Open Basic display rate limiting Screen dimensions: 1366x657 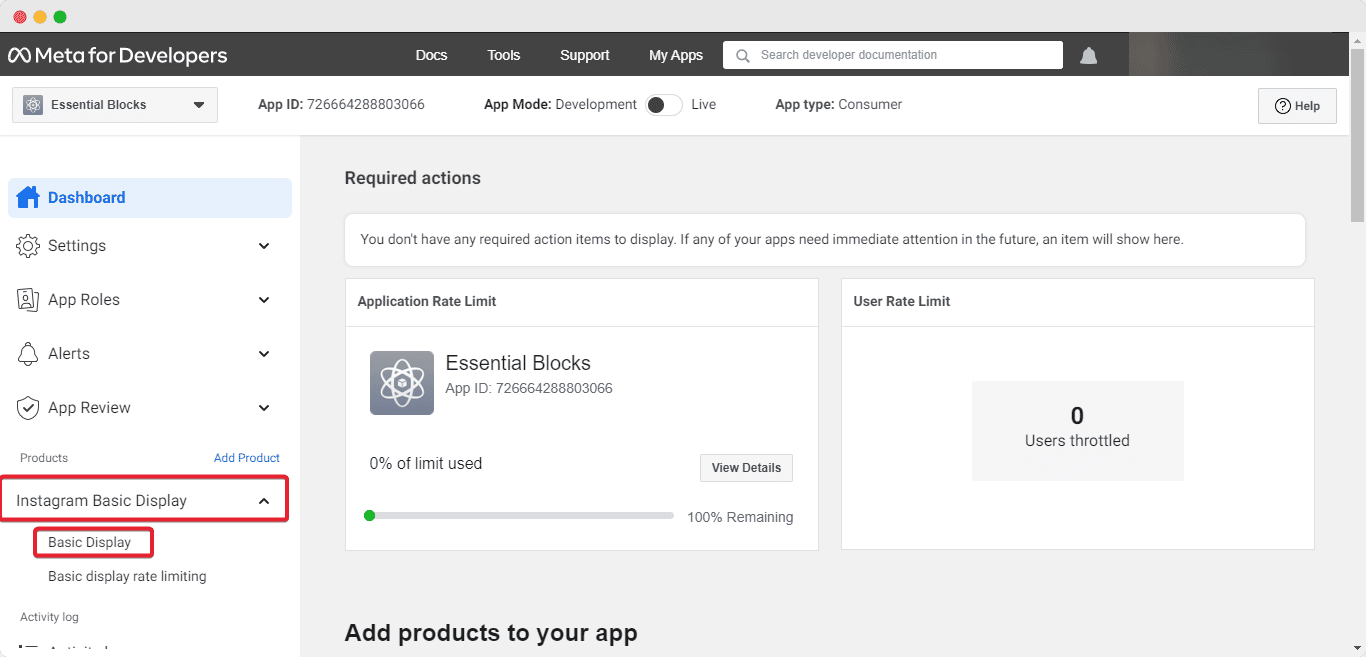point(127,576)
